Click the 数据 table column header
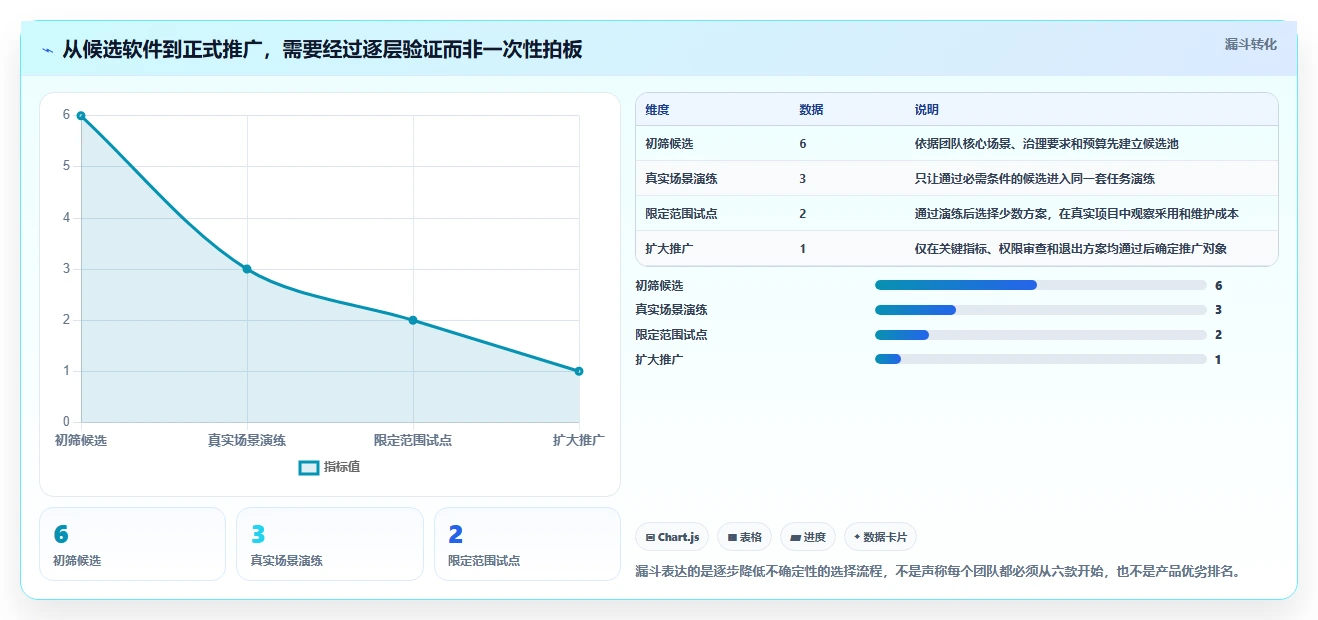This screenshot has width=1318, height=620. click(x=812, y=110)
